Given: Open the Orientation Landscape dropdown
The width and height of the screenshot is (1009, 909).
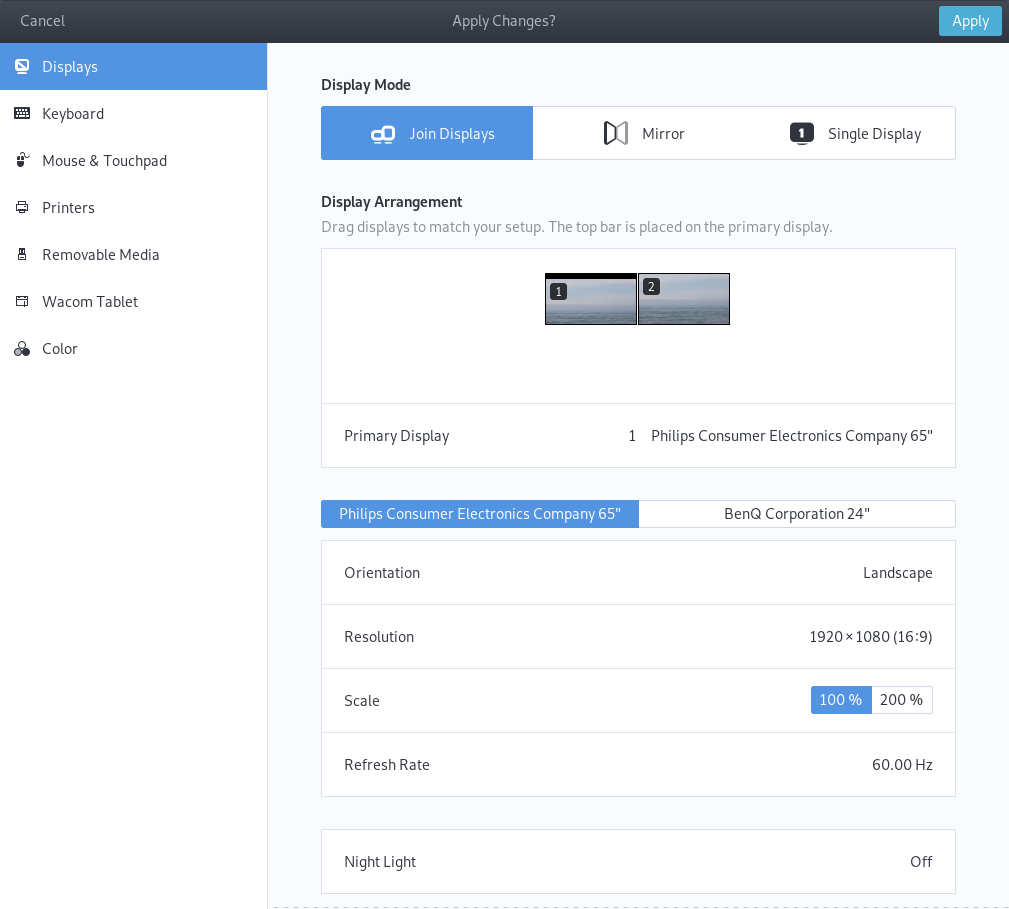Looking at the screenshot, I should coord(897,573).
